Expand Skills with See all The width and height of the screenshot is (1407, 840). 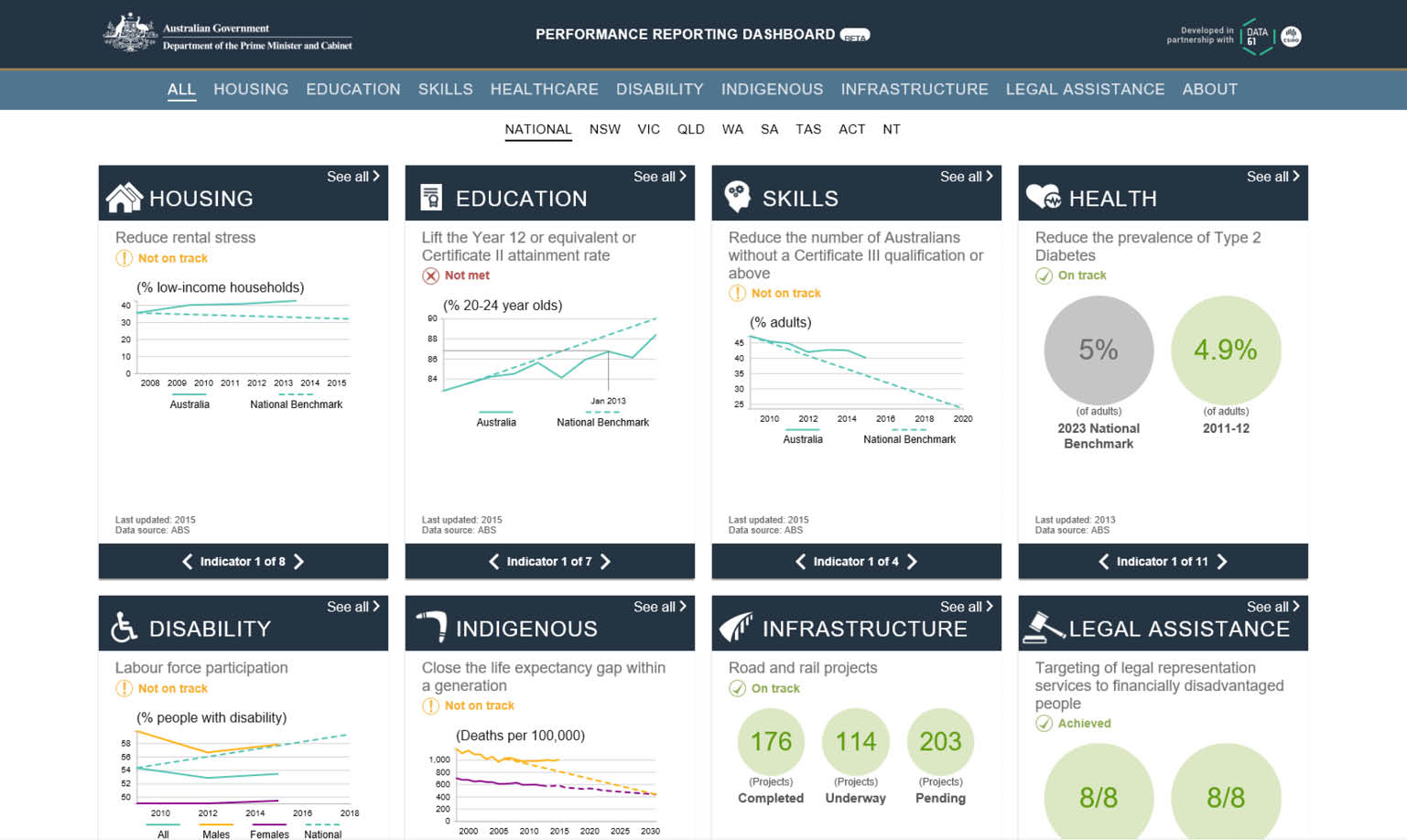(966, 177)
